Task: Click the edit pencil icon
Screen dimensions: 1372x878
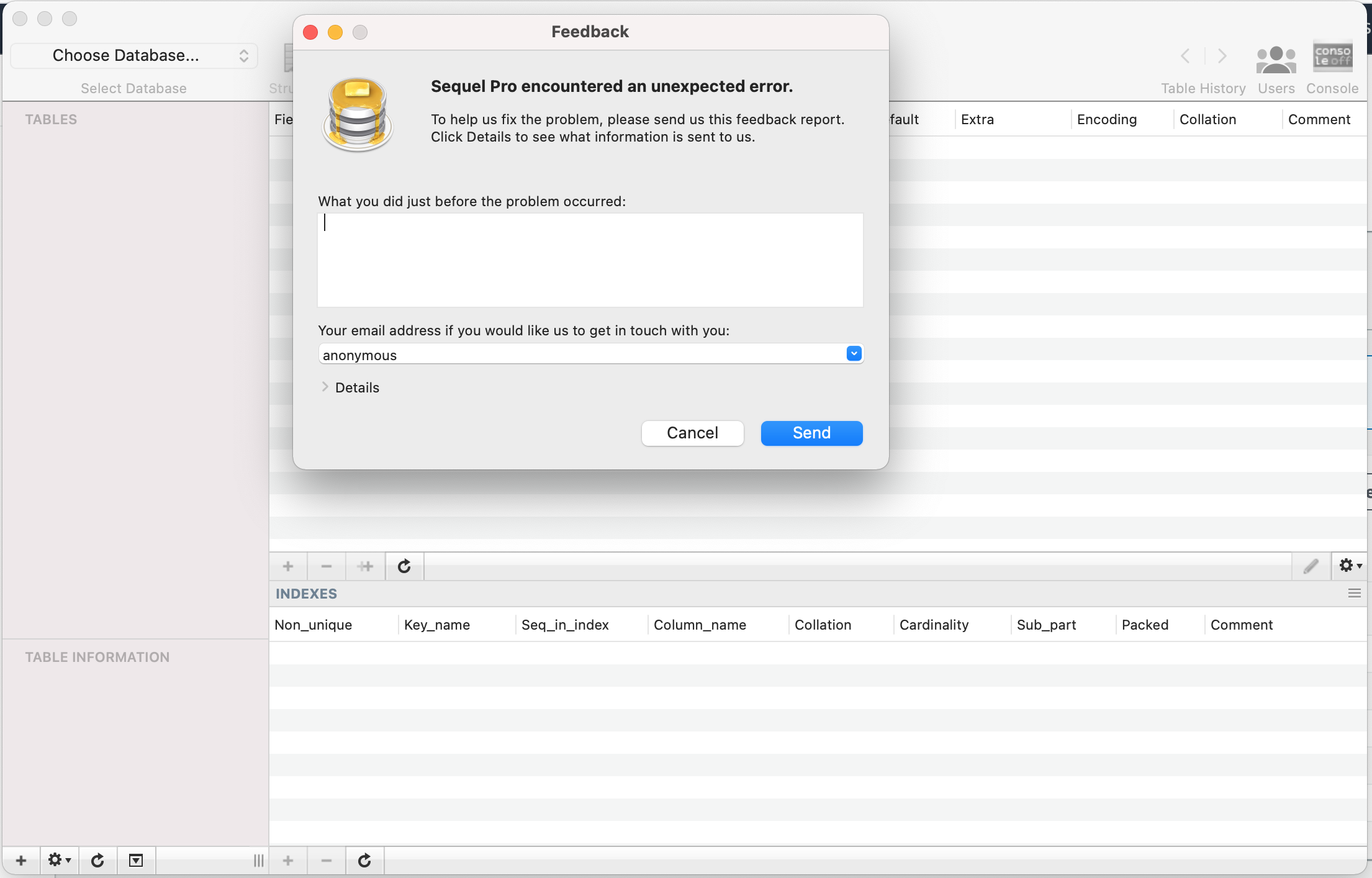Action: click(1311, 566)
